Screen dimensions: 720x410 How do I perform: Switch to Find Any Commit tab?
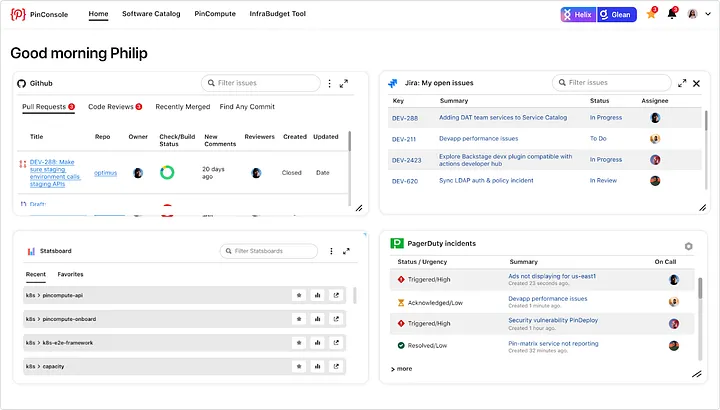pyautogui.click(x=247, y=107)
